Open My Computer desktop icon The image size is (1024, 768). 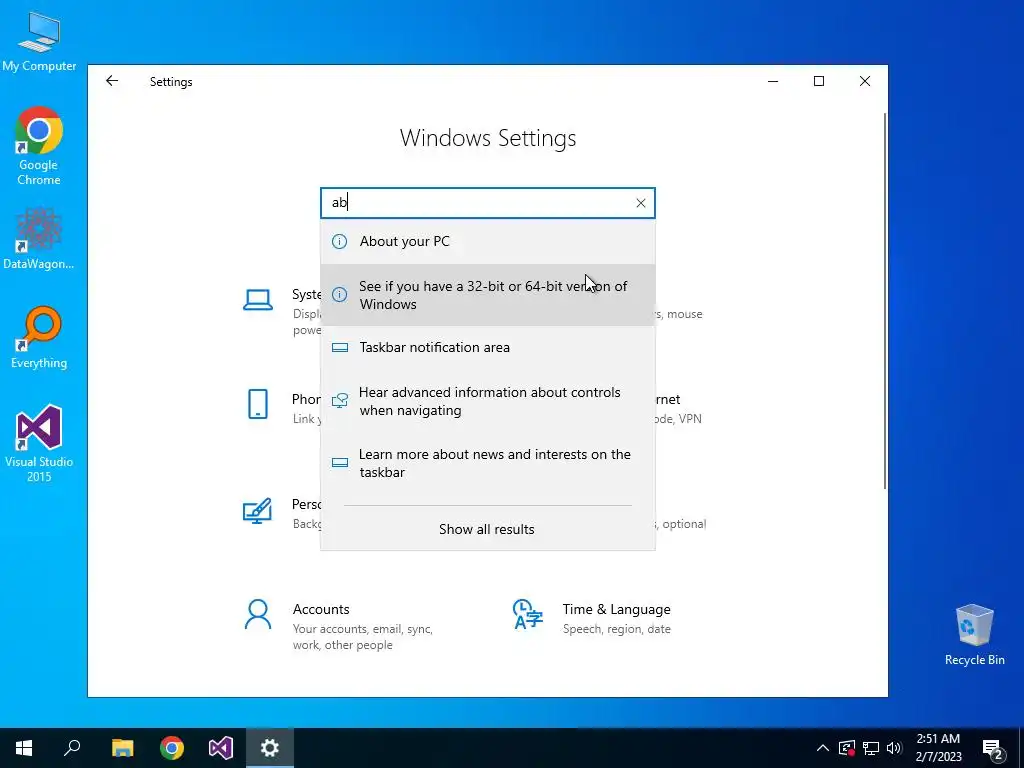39,41
